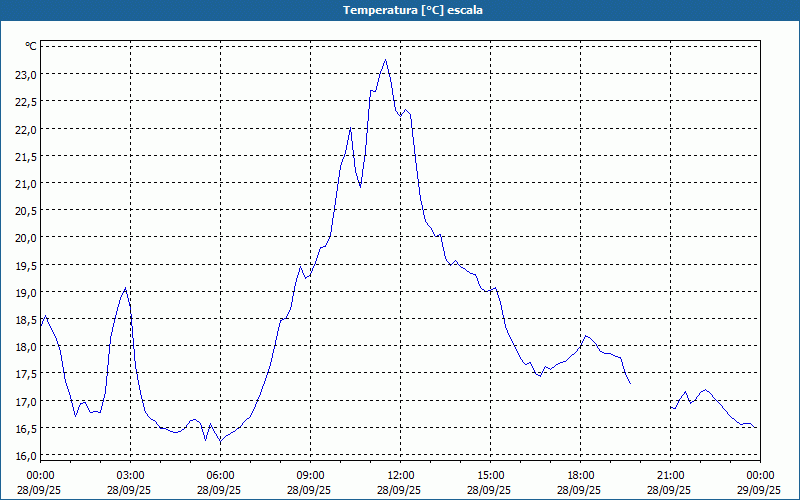Viewport: 800px width, 500px height.
Task: Click the highest temperature peak on the curve
Action: point(385,60)
